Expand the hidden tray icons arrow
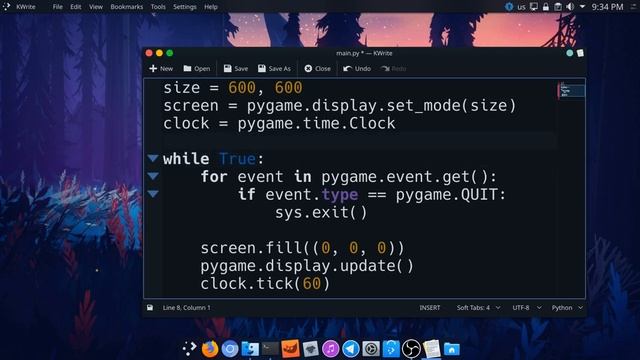 tap(582, 7)
